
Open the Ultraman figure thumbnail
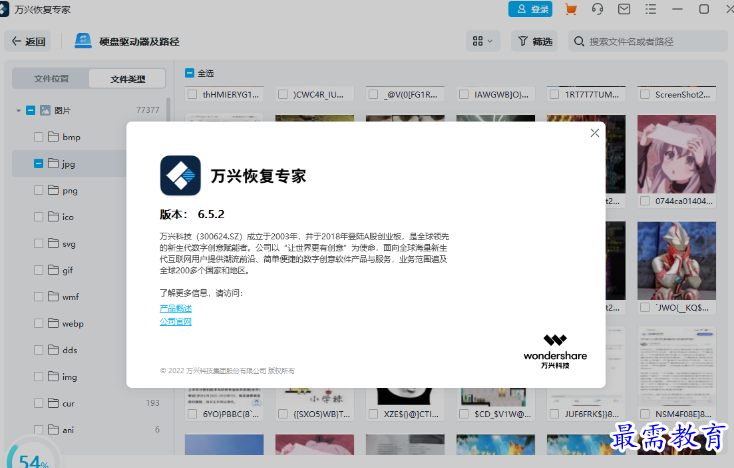[x=676, y=261]
